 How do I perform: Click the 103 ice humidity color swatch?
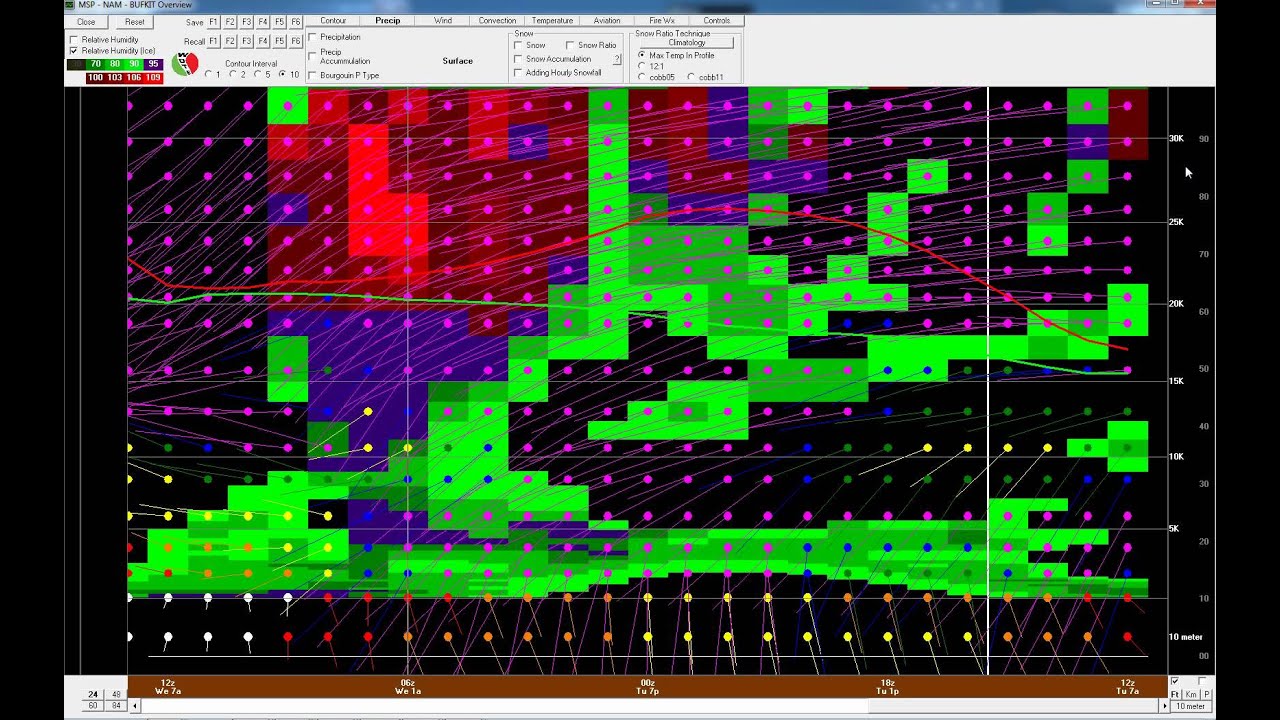pos(115,77)
